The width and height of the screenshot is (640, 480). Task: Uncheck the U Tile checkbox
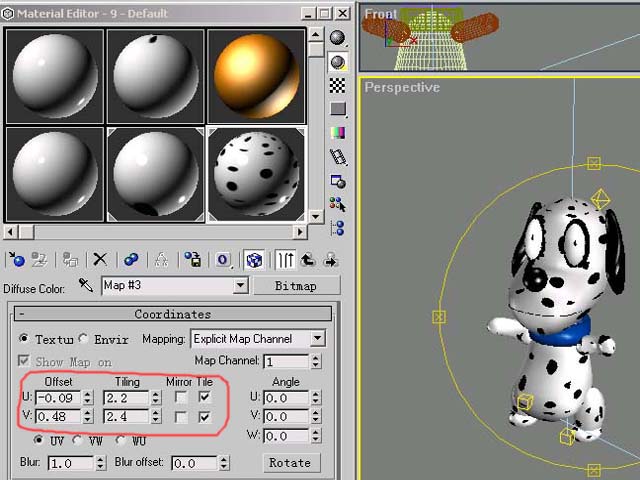[x=204, y=397]
